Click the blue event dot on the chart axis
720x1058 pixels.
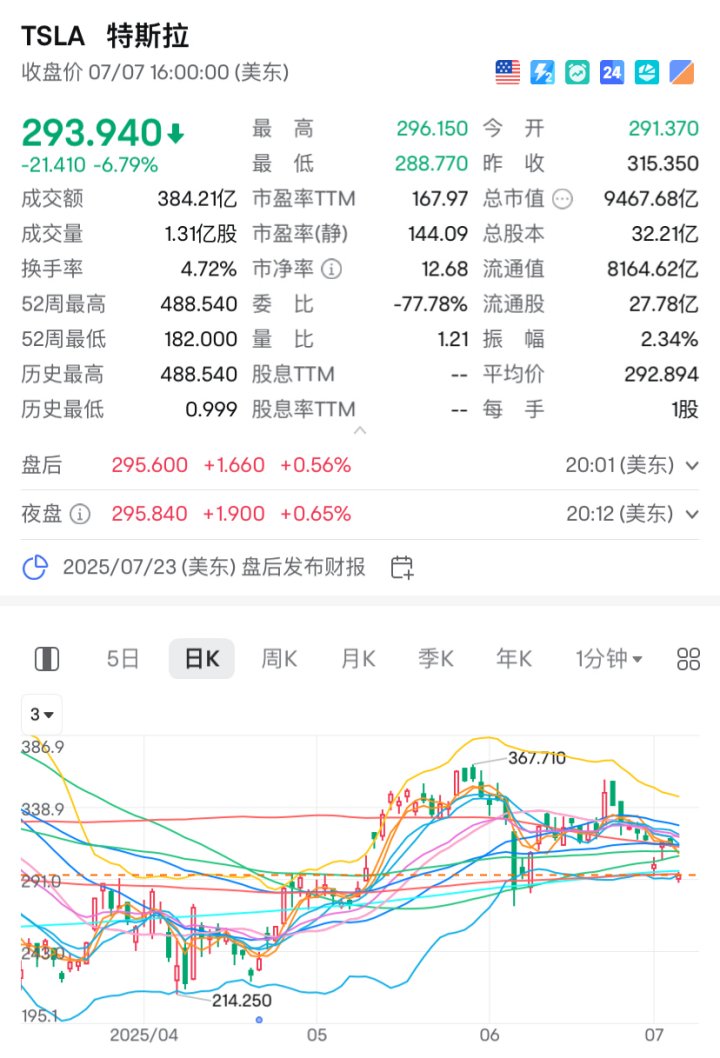click(x=259, y=1020)
